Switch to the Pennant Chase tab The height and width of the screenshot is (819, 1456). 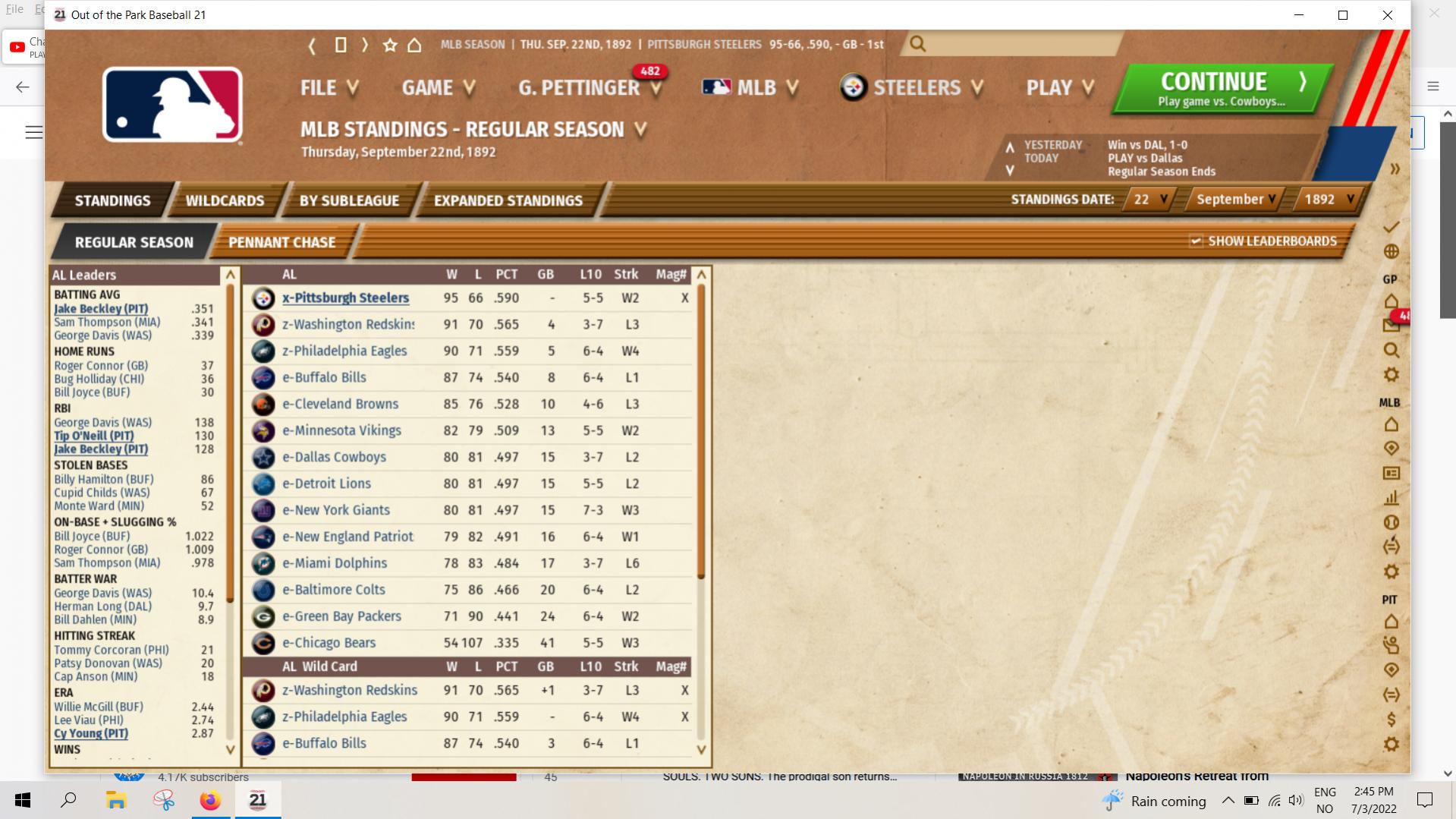tap(281, 243)
